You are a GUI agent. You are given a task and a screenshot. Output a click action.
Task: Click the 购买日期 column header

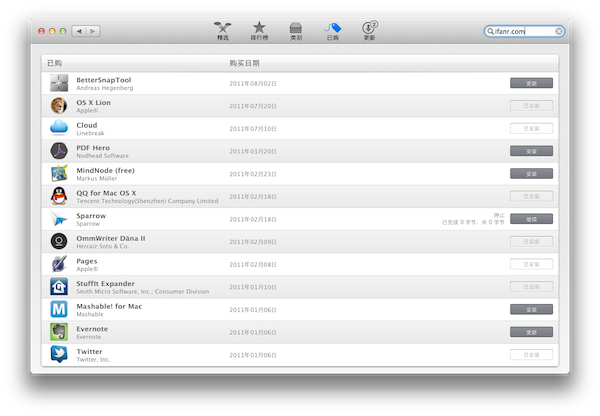pyautogui.click(x=244, y=63)
